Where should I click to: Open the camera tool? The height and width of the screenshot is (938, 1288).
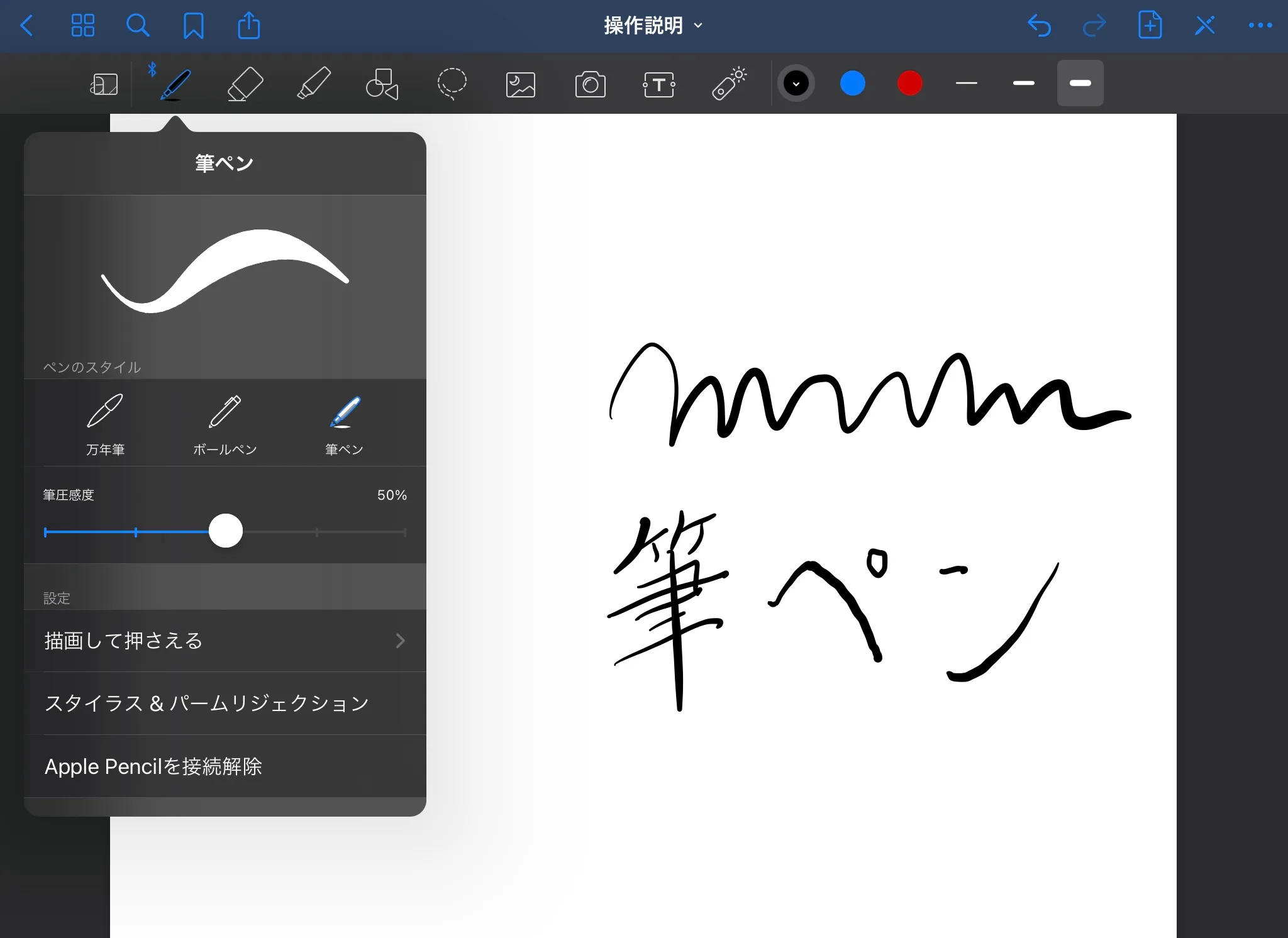coord(590,84)
